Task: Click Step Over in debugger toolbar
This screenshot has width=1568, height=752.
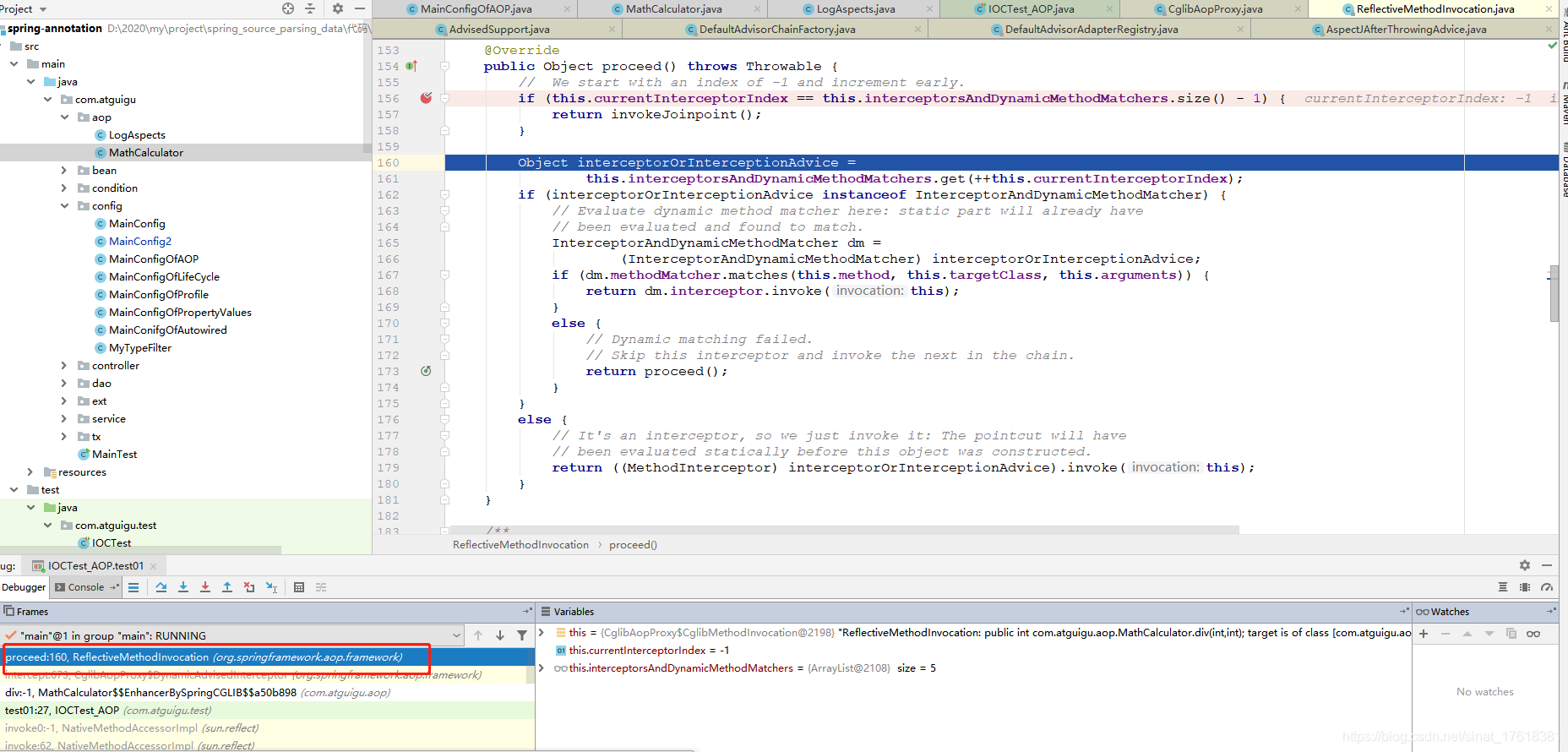Action: [161, 587]
